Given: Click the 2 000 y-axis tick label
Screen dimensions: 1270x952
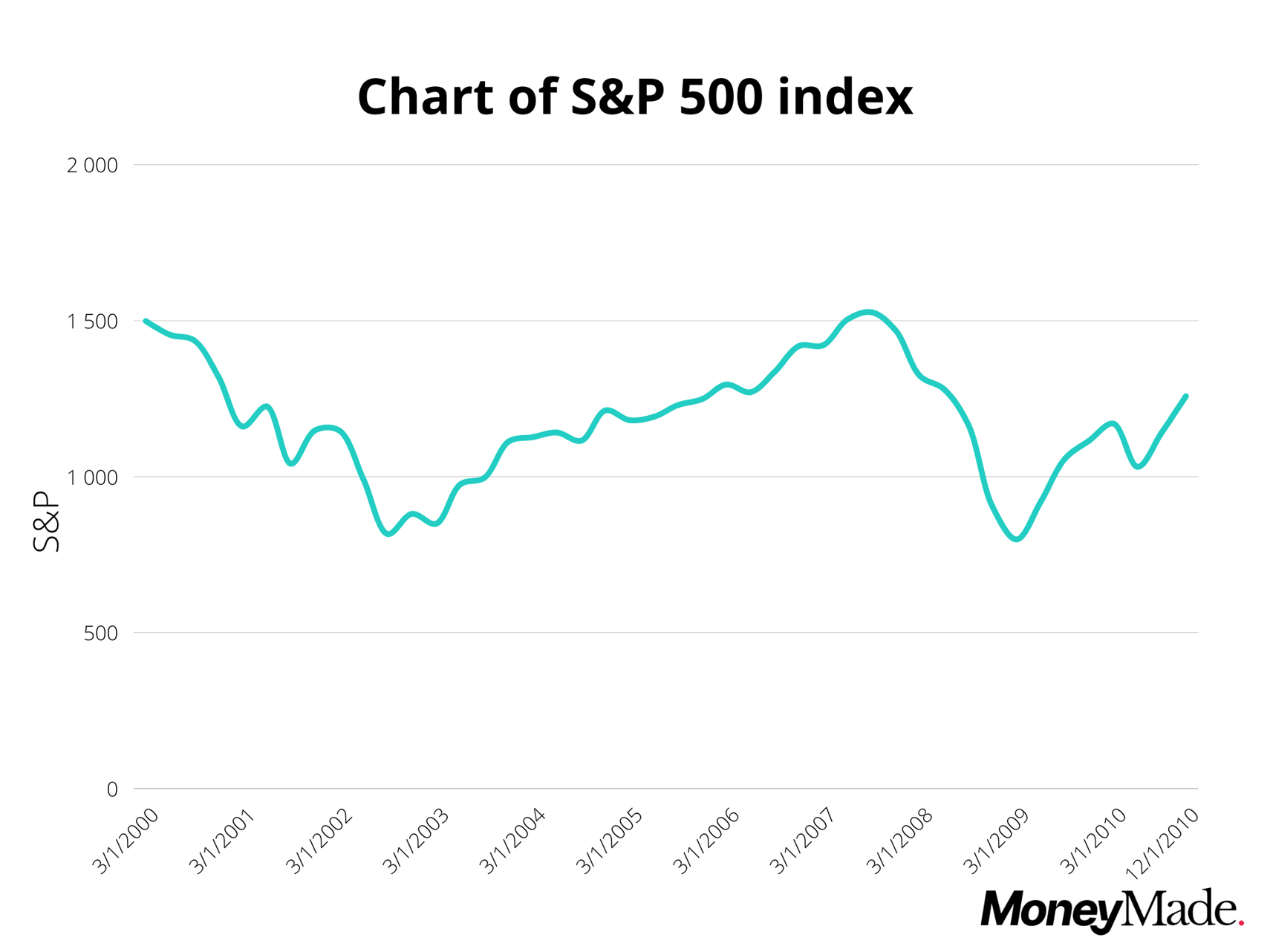Looking at the screenshot, I should (x=92, y=166).
